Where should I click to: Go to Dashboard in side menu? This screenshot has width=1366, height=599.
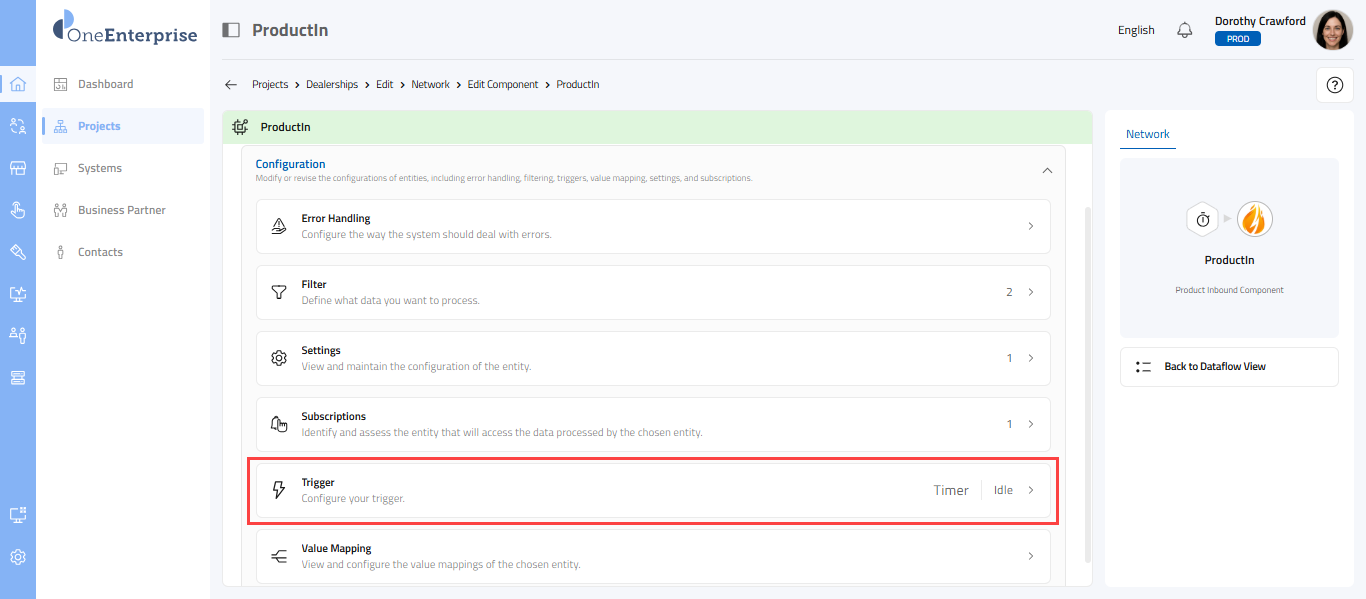tap(105, 84)
